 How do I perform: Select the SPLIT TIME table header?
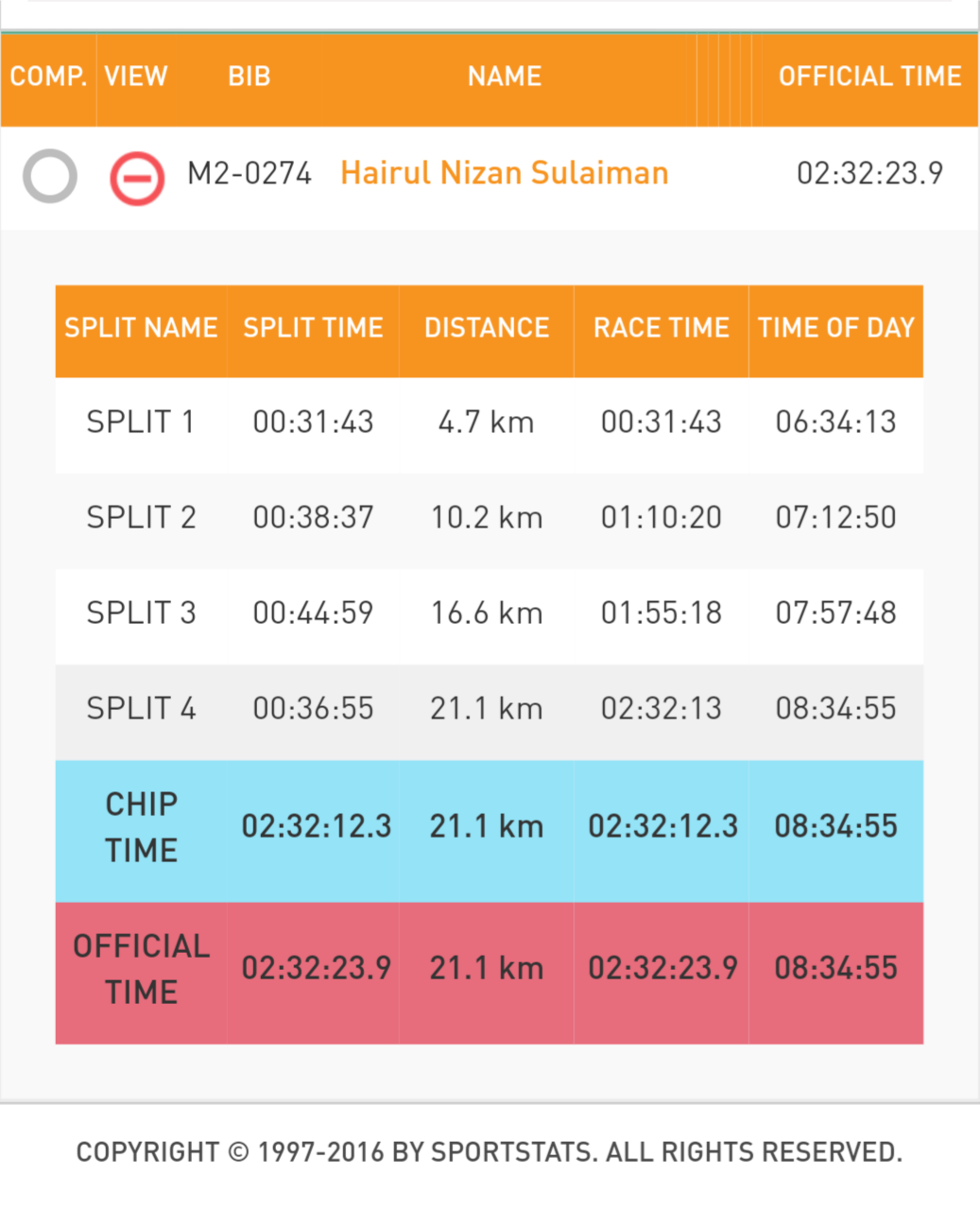[313, 328]
